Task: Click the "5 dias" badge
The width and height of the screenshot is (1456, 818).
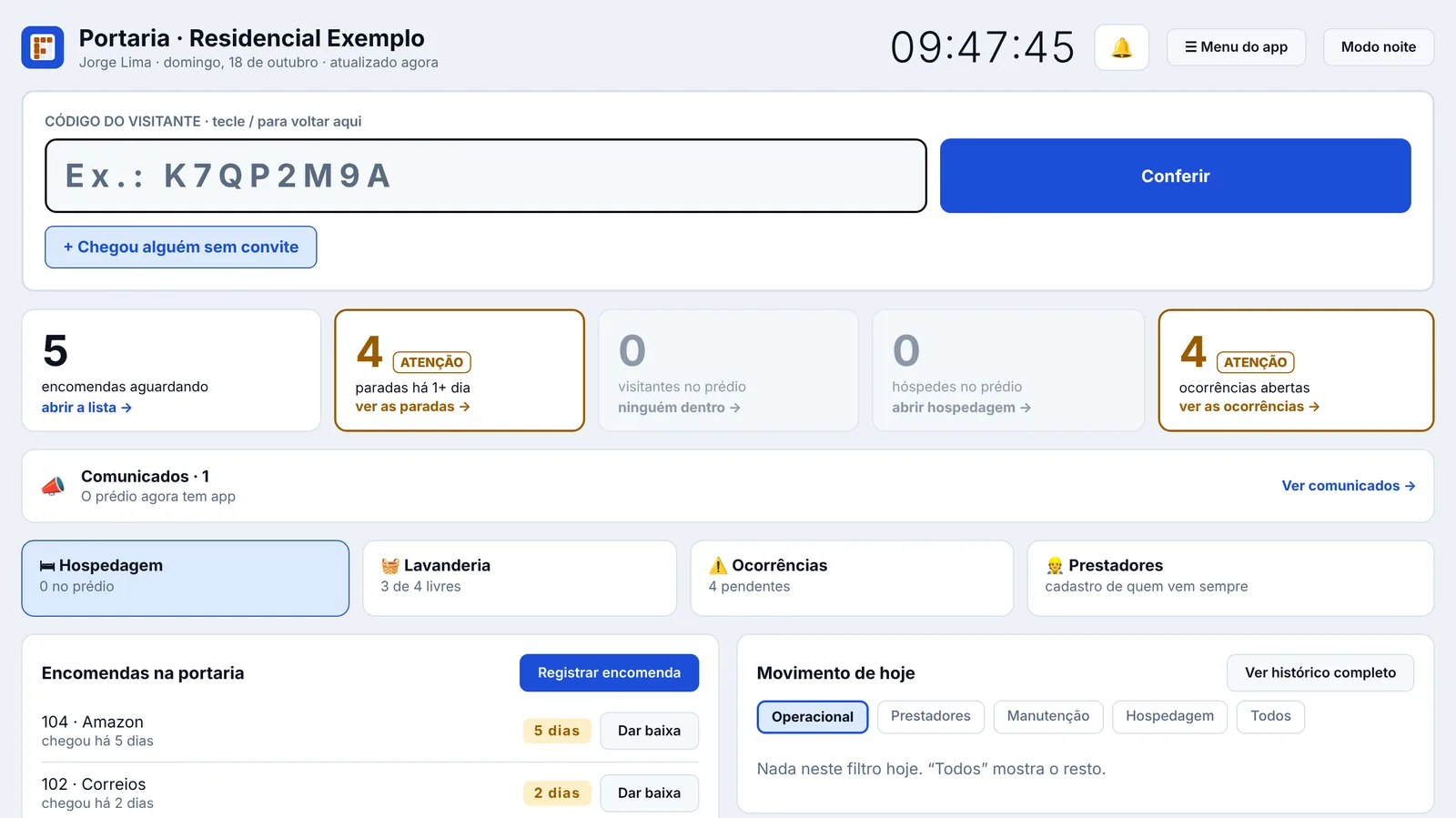Action: (x=557, y=731)
